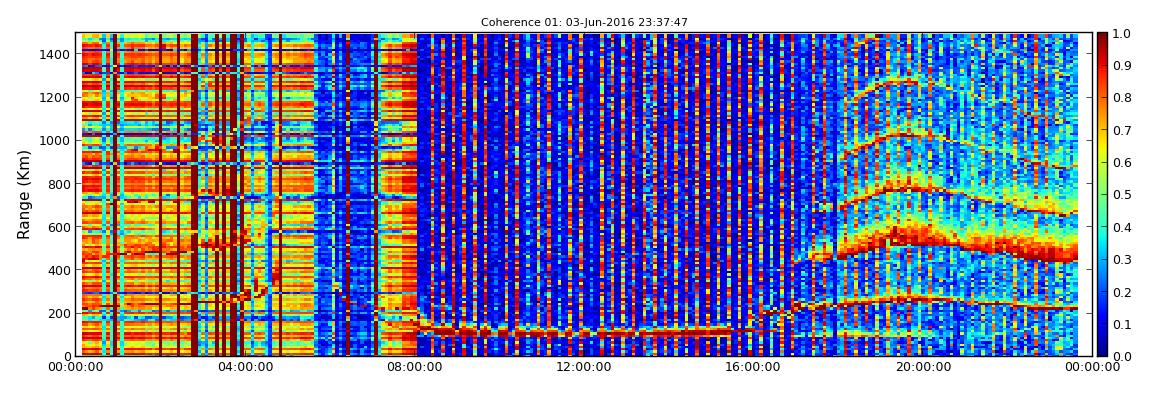Image resolution: width=1150 pixels, height=407 pixels.
Task: Click the 0.0 colorbar tick label
Action: click(x=1121, y=356)
